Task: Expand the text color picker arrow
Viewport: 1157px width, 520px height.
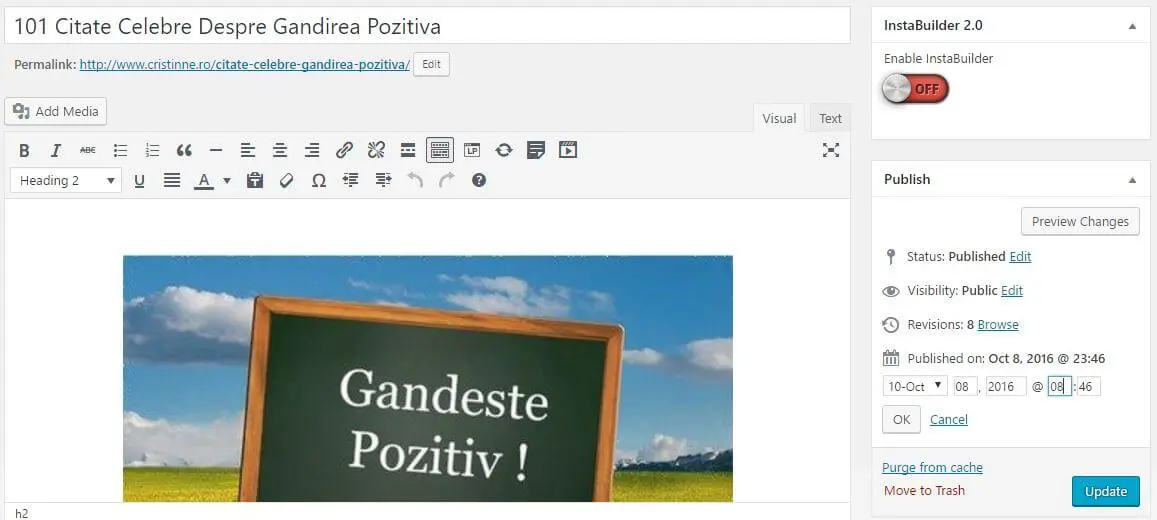Action: [227, 181]
